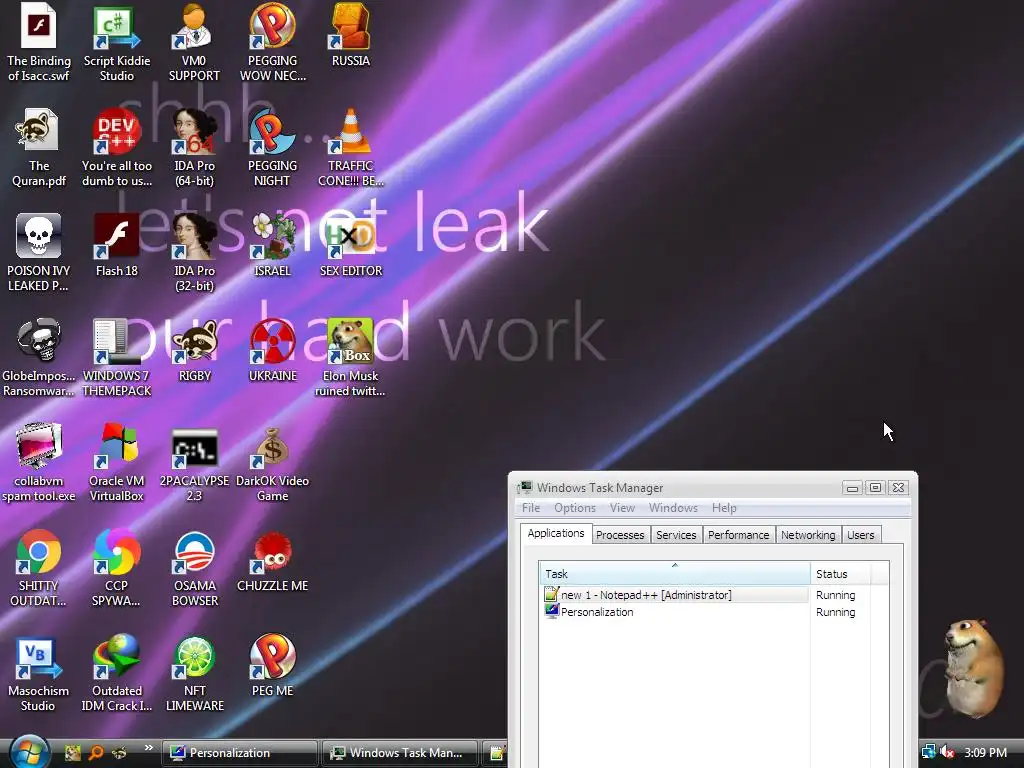
Task: Open Task Manager Options menu
Action: click(x=575, y=507)
